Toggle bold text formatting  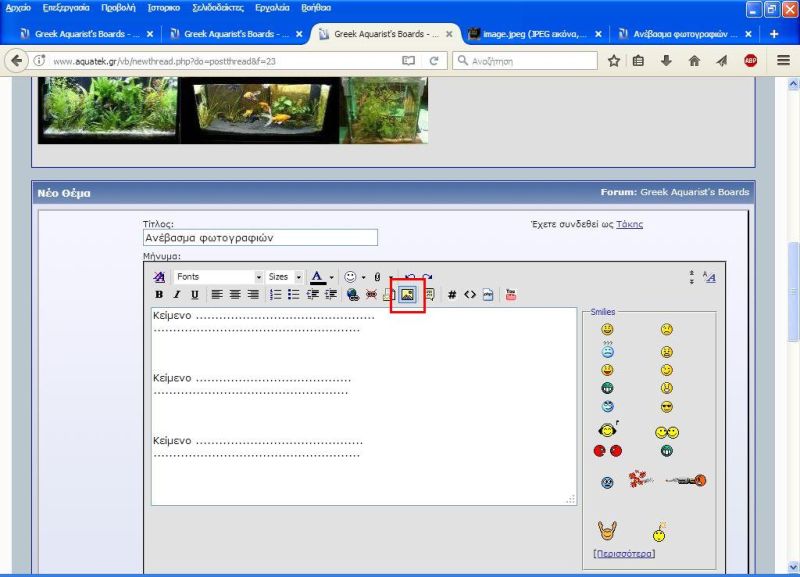pyautogui.click(x=159, y=295)
